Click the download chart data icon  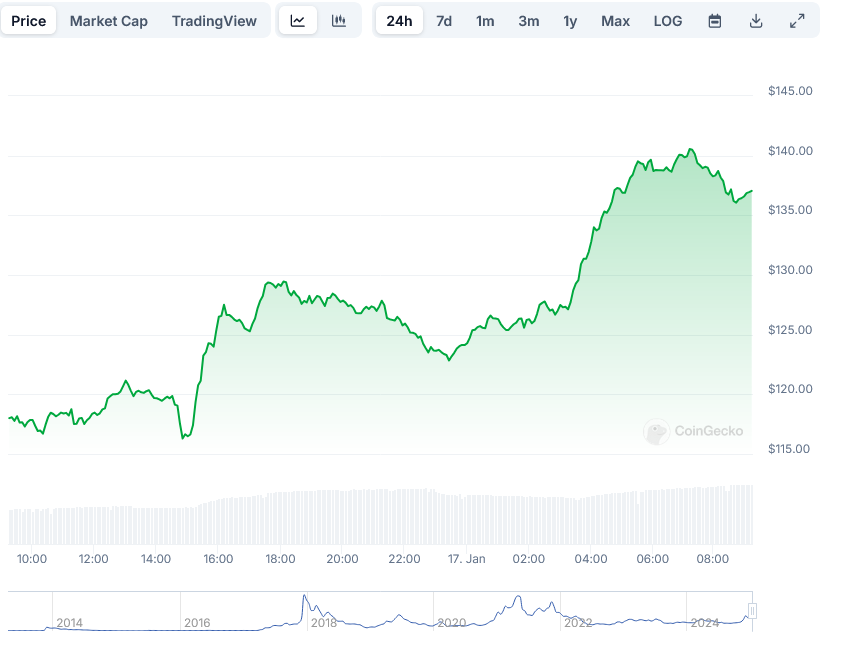point(756,21)
